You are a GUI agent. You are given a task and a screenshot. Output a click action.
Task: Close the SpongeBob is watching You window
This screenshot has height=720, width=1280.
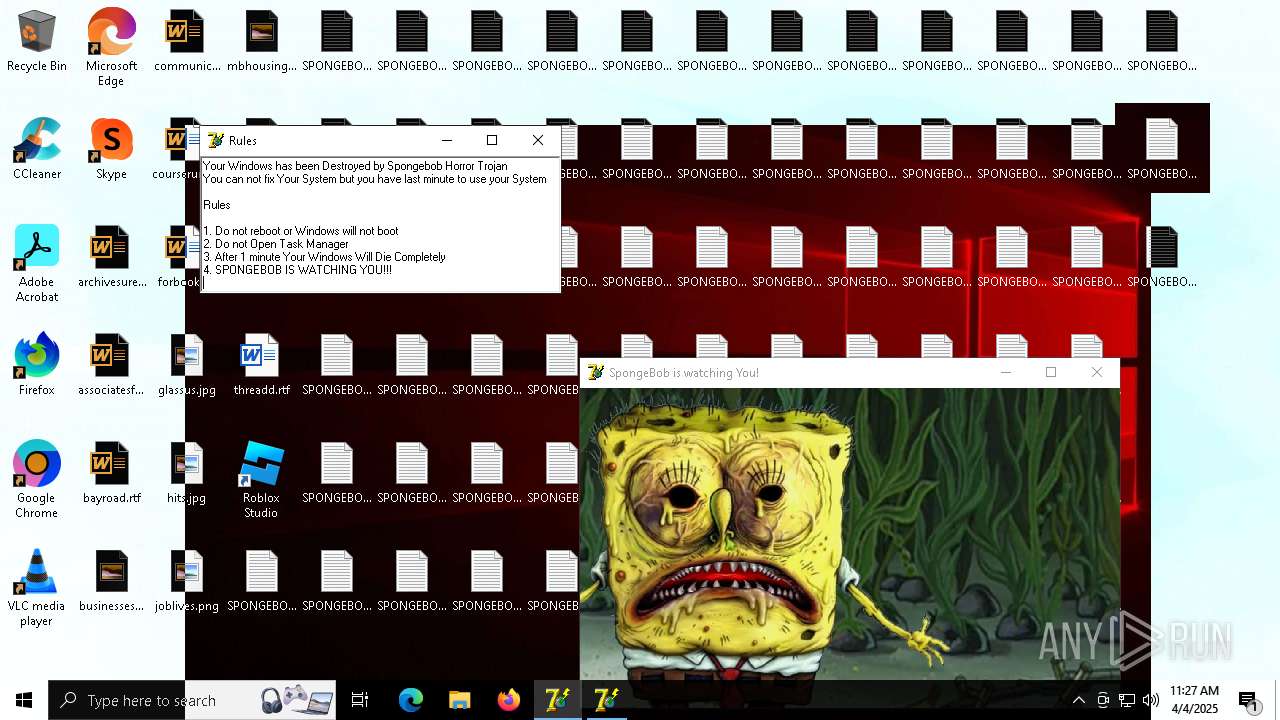[1097, 373]
